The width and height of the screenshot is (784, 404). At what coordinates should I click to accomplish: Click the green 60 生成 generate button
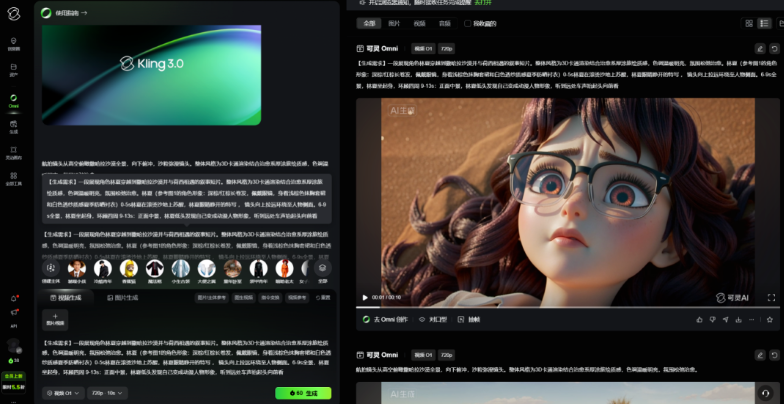click(303, 393)
